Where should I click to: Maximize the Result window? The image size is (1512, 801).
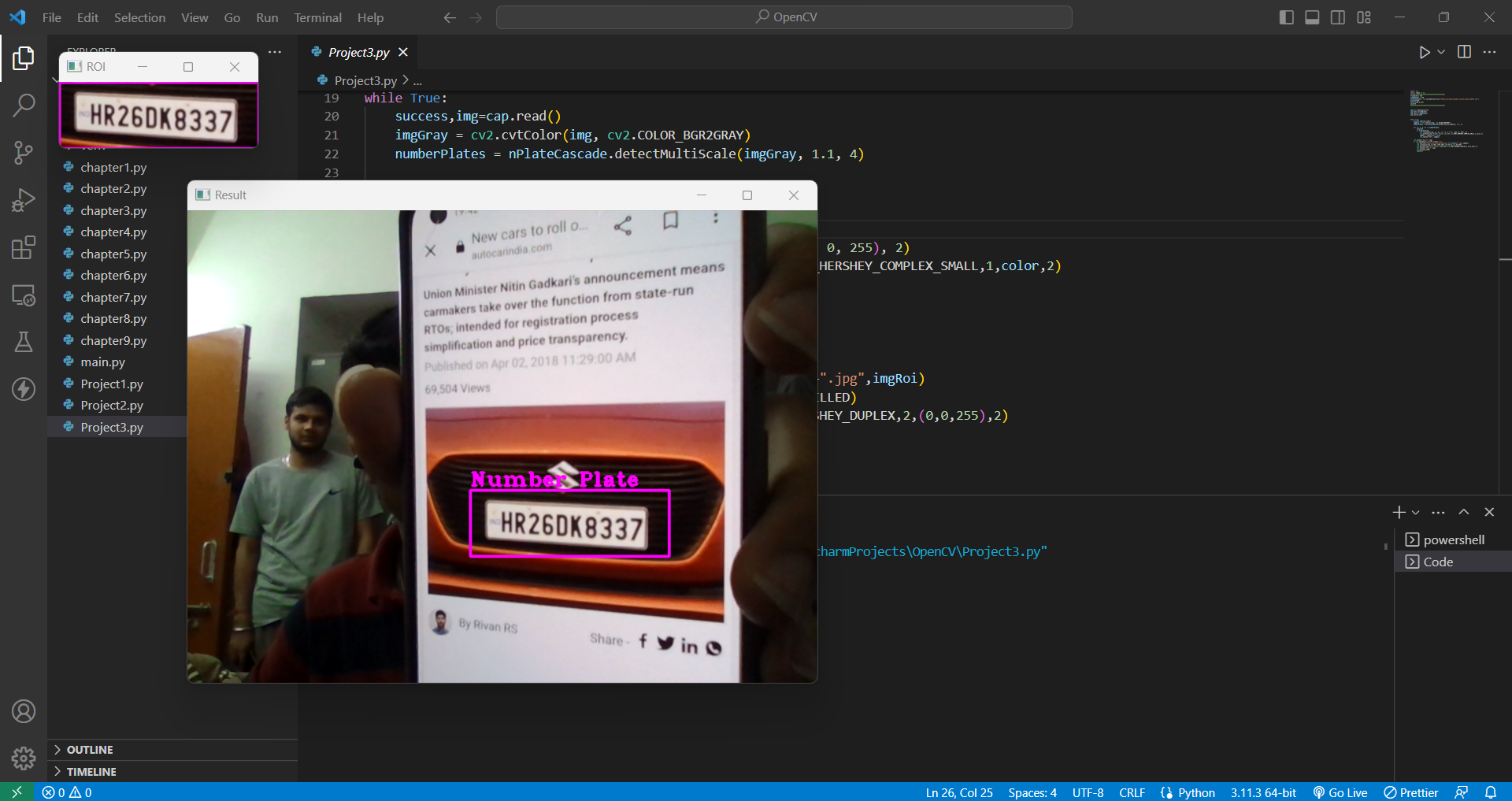point(747,195)
